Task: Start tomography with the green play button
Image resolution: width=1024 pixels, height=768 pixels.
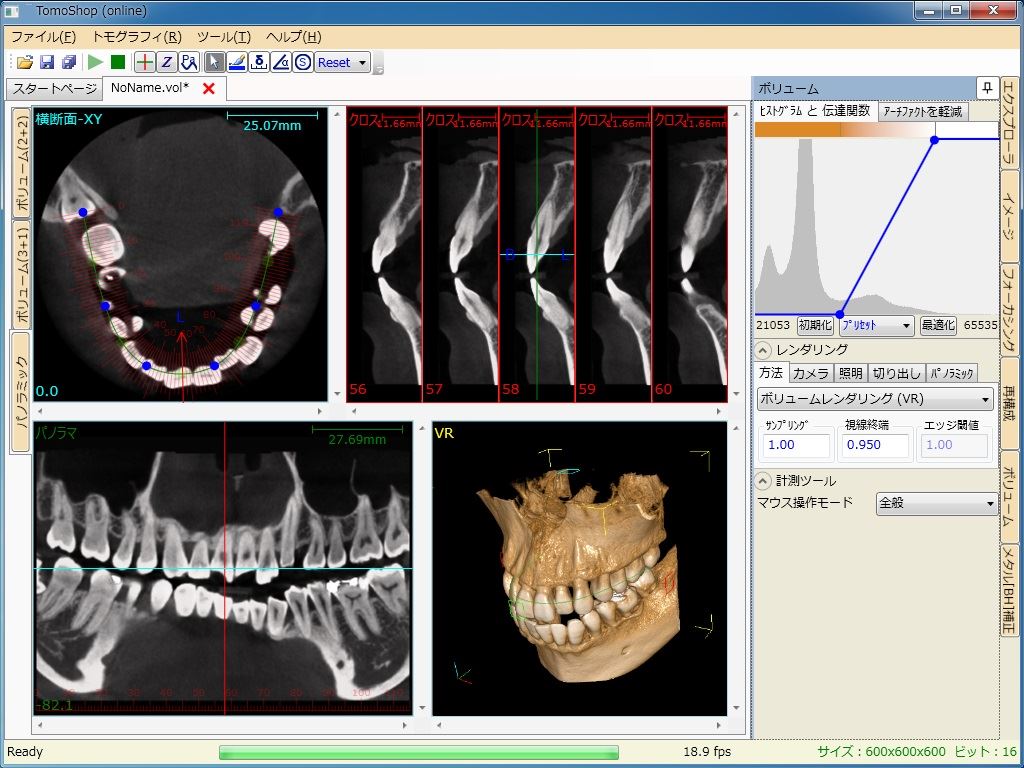Action: point(95,62)
